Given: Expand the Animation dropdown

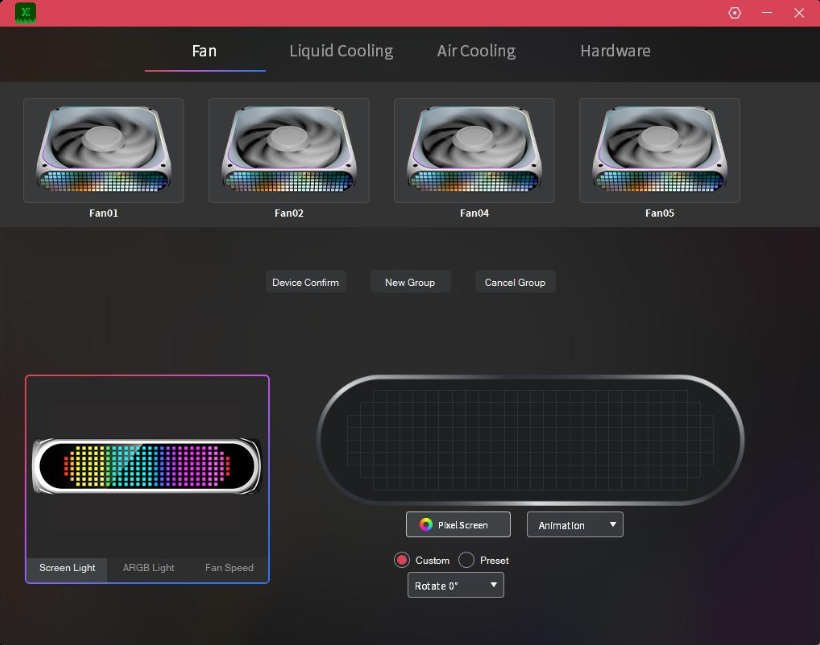Looking at the screenshot, I should pos(575,524).
